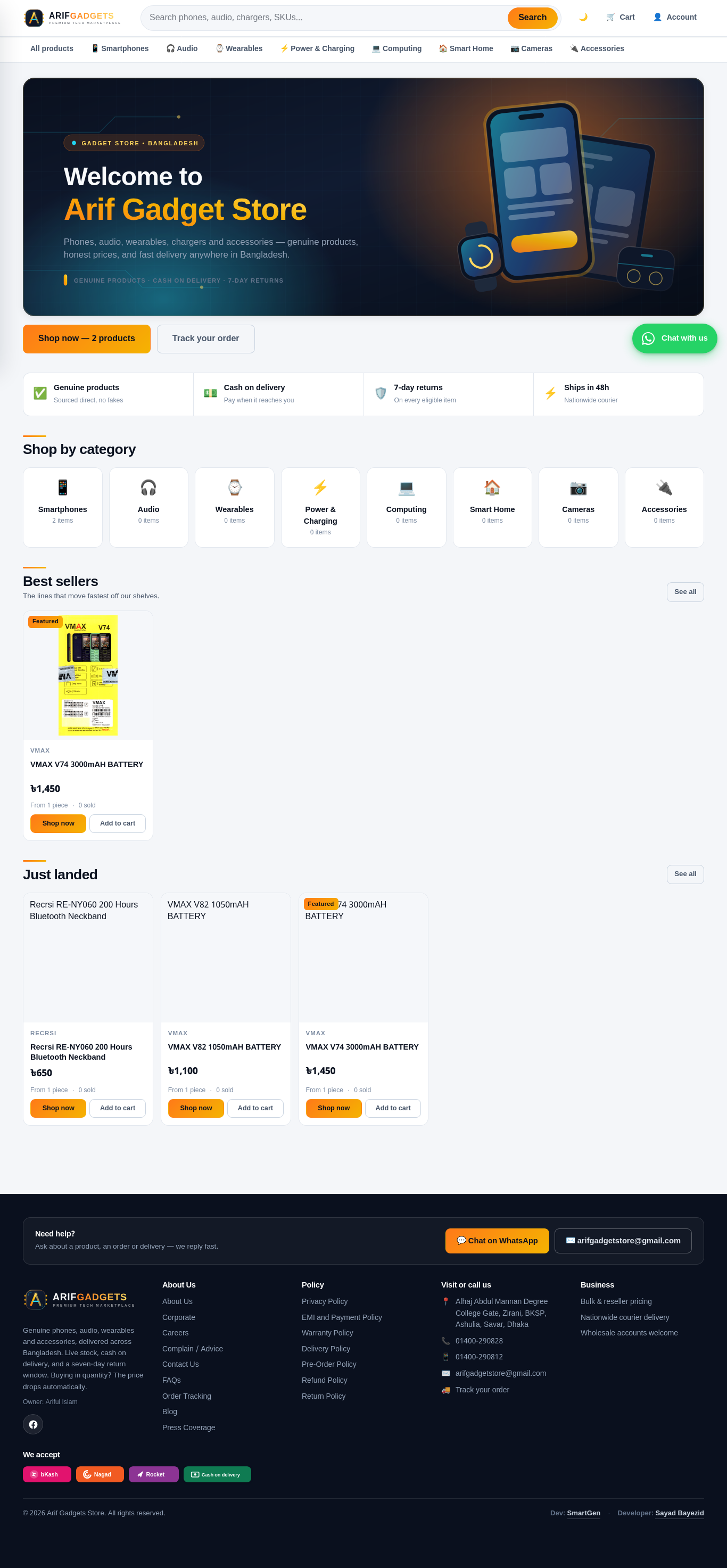Click Shop now on Just landed VMAX V74
The width and height of the screenshot is (727, 1568).
coord(334,1108)
